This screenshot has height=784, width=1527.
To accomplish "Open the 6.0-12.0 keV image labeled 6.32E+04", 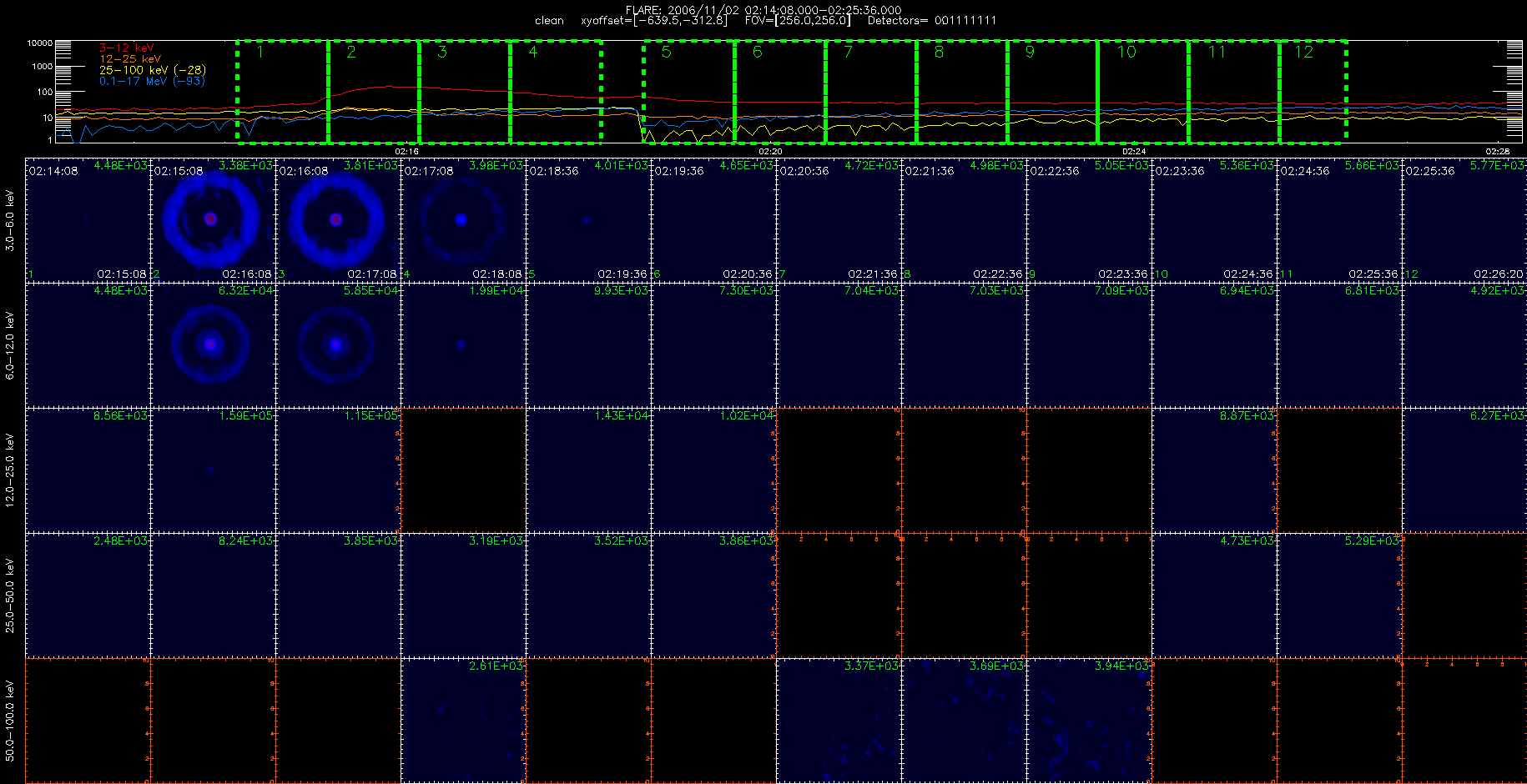I will pos(213,344).
